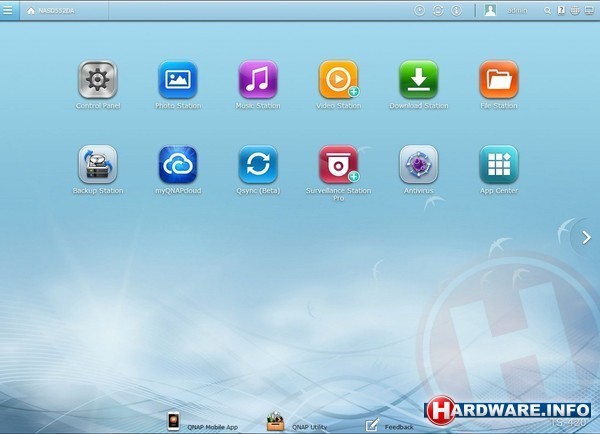Launch Backup Station
The width and height of the screenshot is (600, 434).
[98, 164]
